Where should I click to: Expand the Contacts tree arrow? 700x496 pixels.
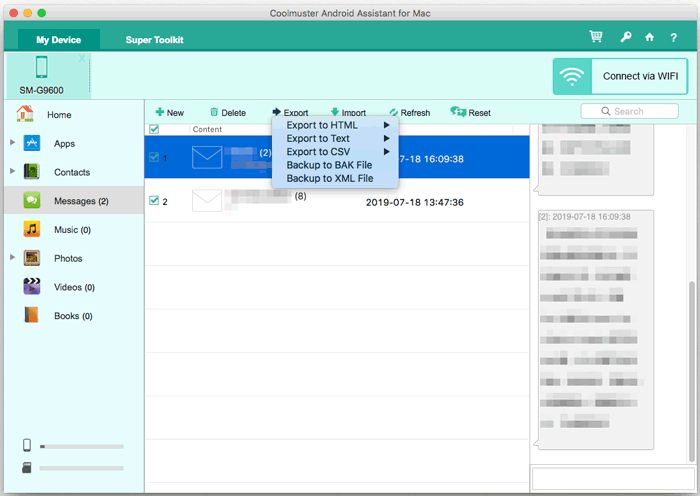(12, 171)
